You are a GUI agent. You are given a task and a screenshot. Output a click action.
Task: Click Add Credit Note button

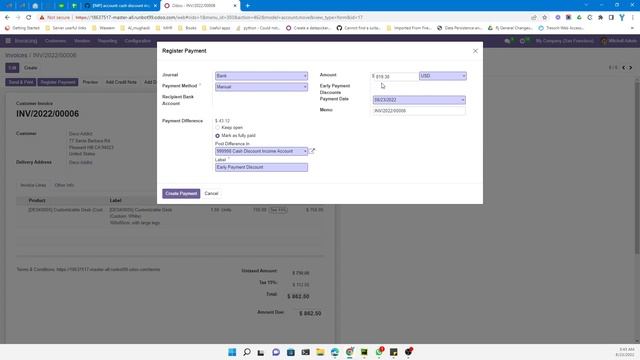point(121,82)
